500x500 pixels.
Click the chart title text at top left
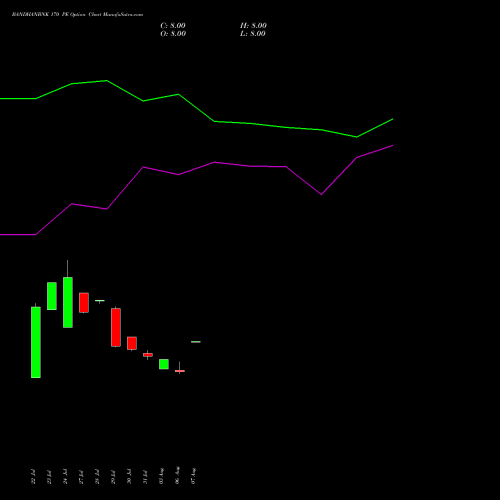[77, 15]
